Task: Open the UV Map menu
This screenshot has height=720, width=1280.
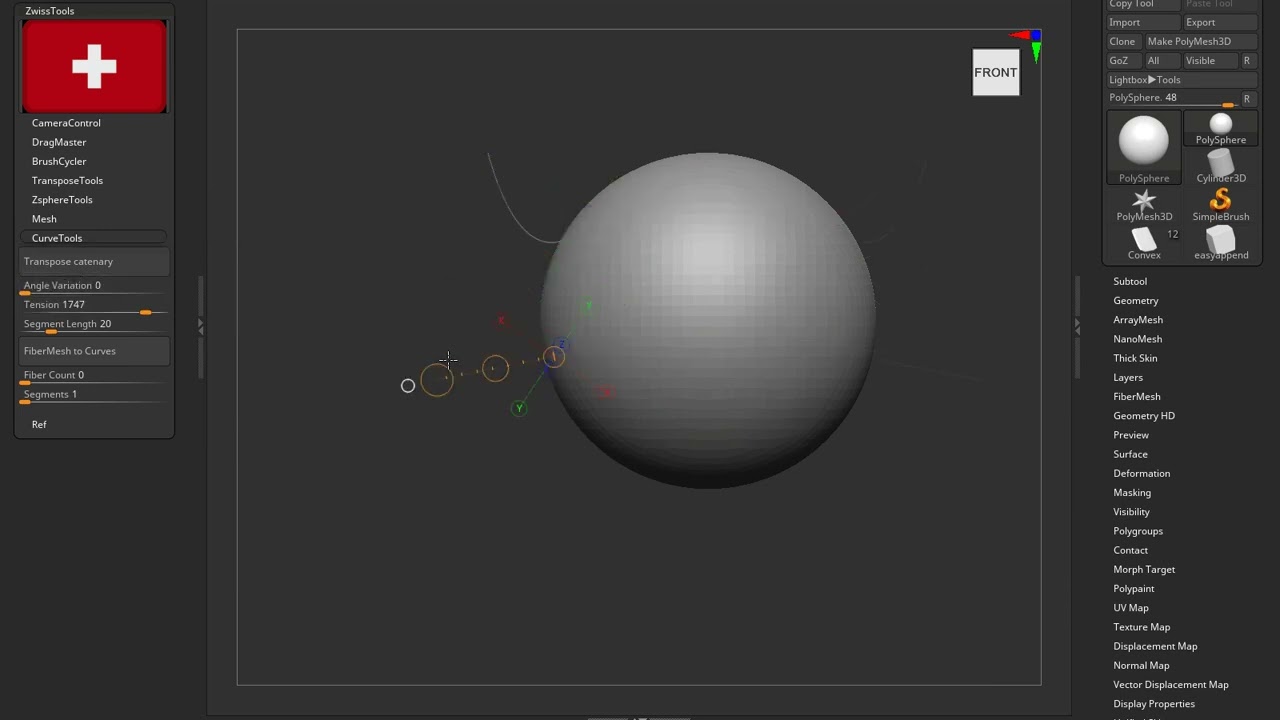Action: click(x=1131, y=608)
